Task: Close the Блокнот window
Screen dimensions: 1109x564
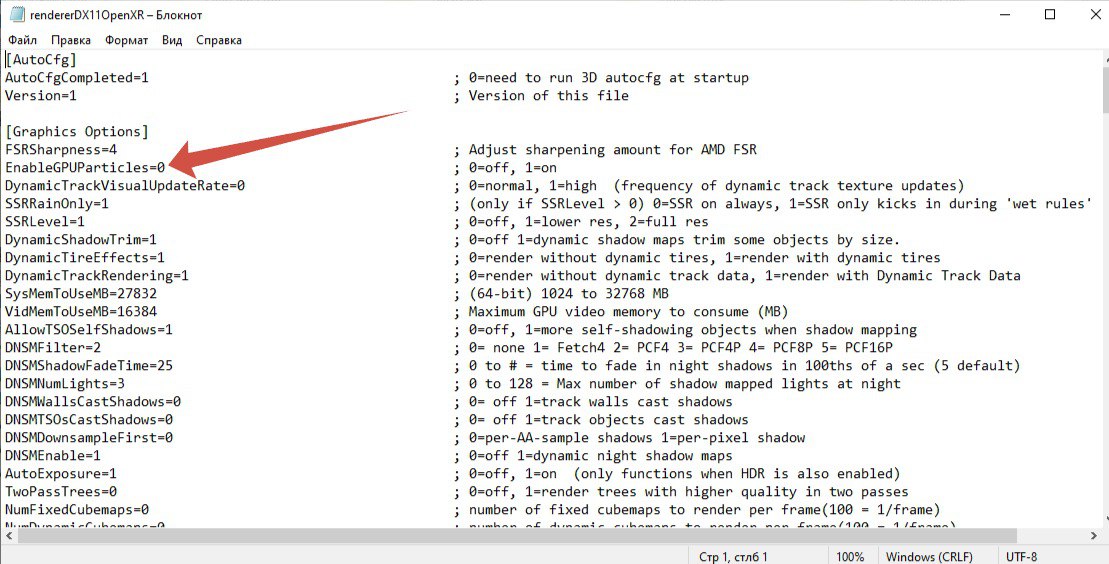Action: 1095,15
